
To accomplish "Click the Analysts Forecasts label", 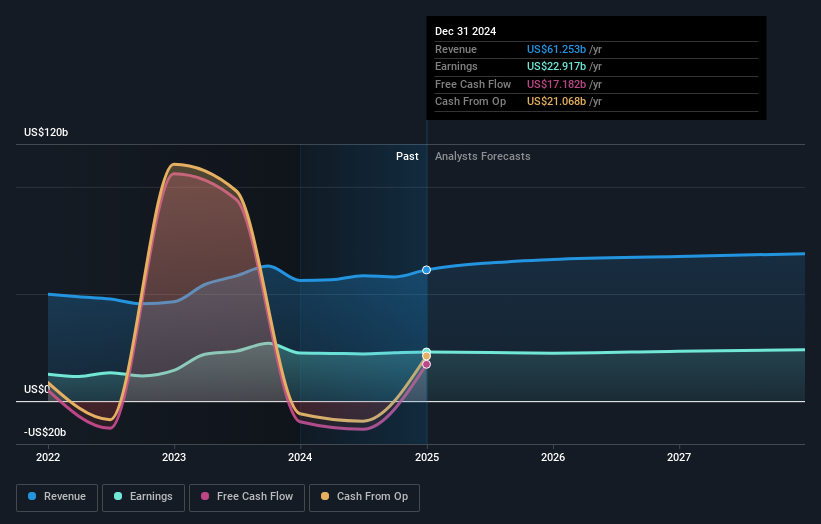I will 482,157.
